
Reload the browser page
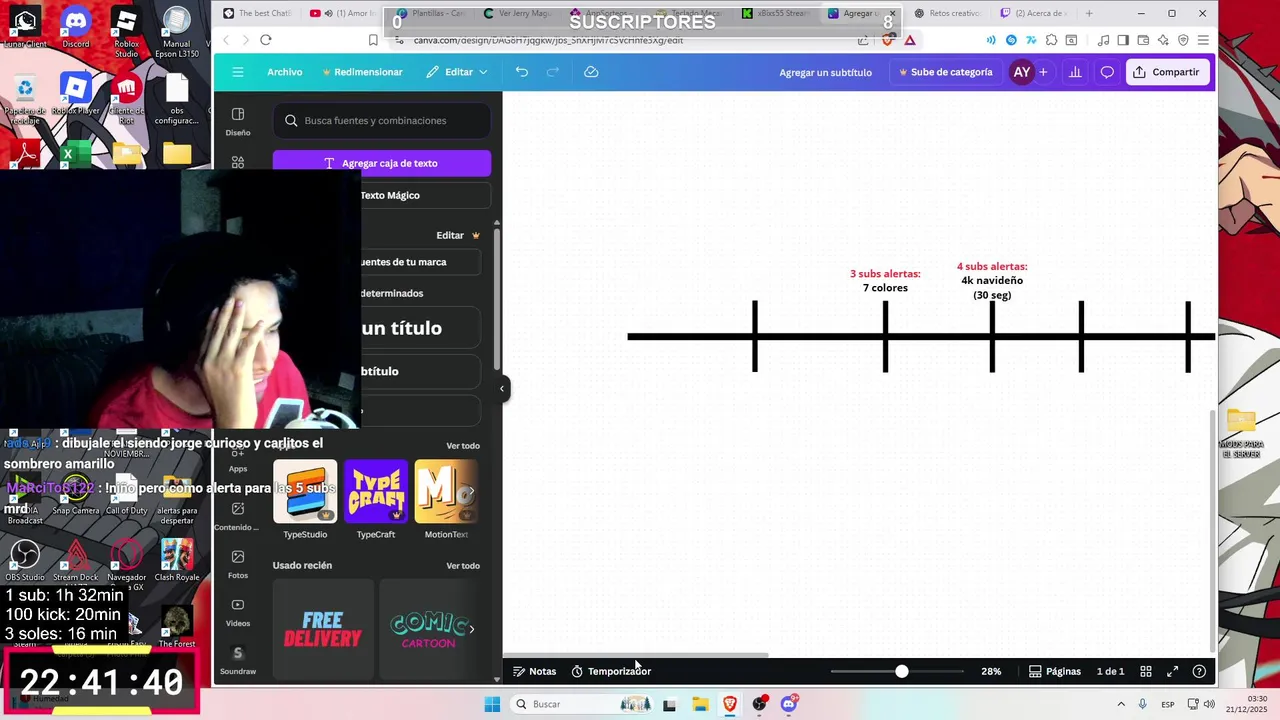[x=265, y=40]
